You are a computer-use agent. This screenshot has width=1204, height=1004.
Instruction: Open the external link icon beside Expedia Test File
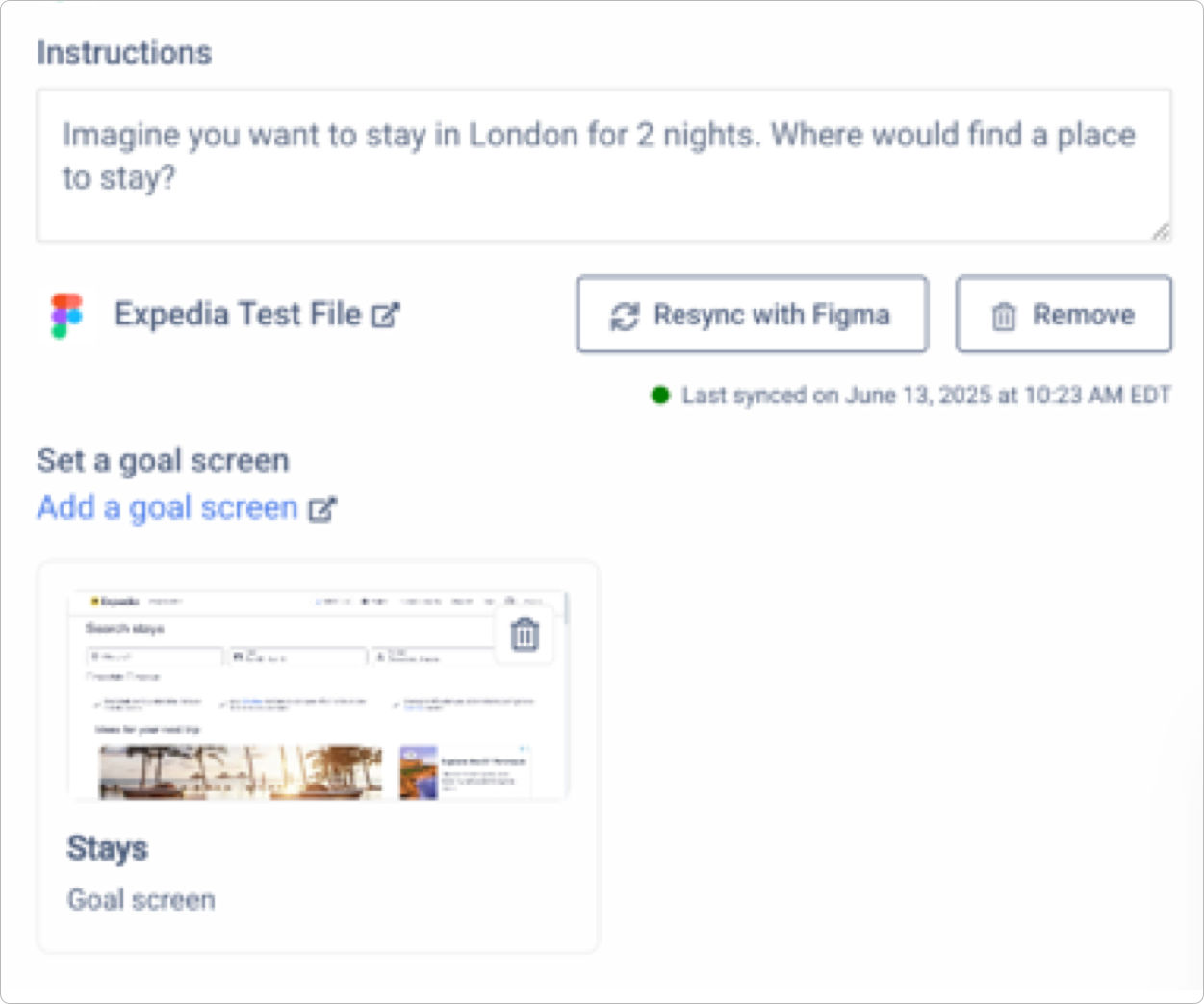coord(386,315)
